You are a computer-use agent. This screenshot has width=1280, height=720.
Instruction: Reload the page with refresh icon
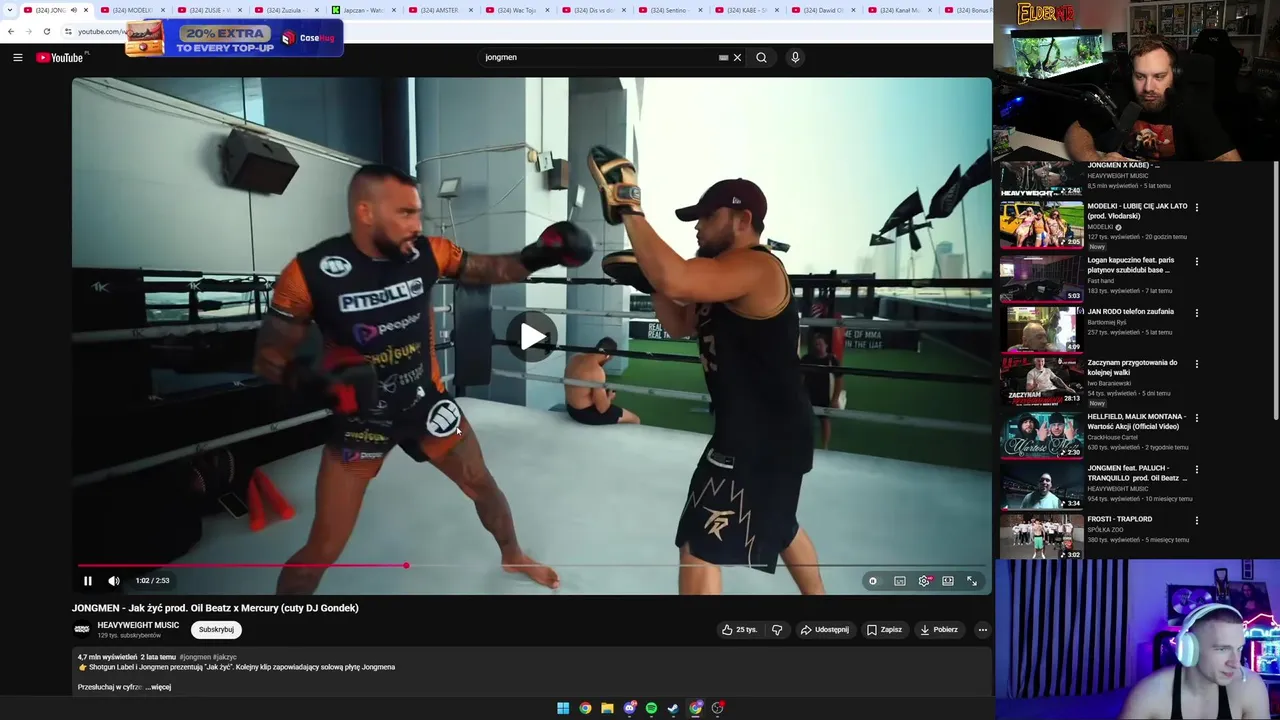point(46,31)
